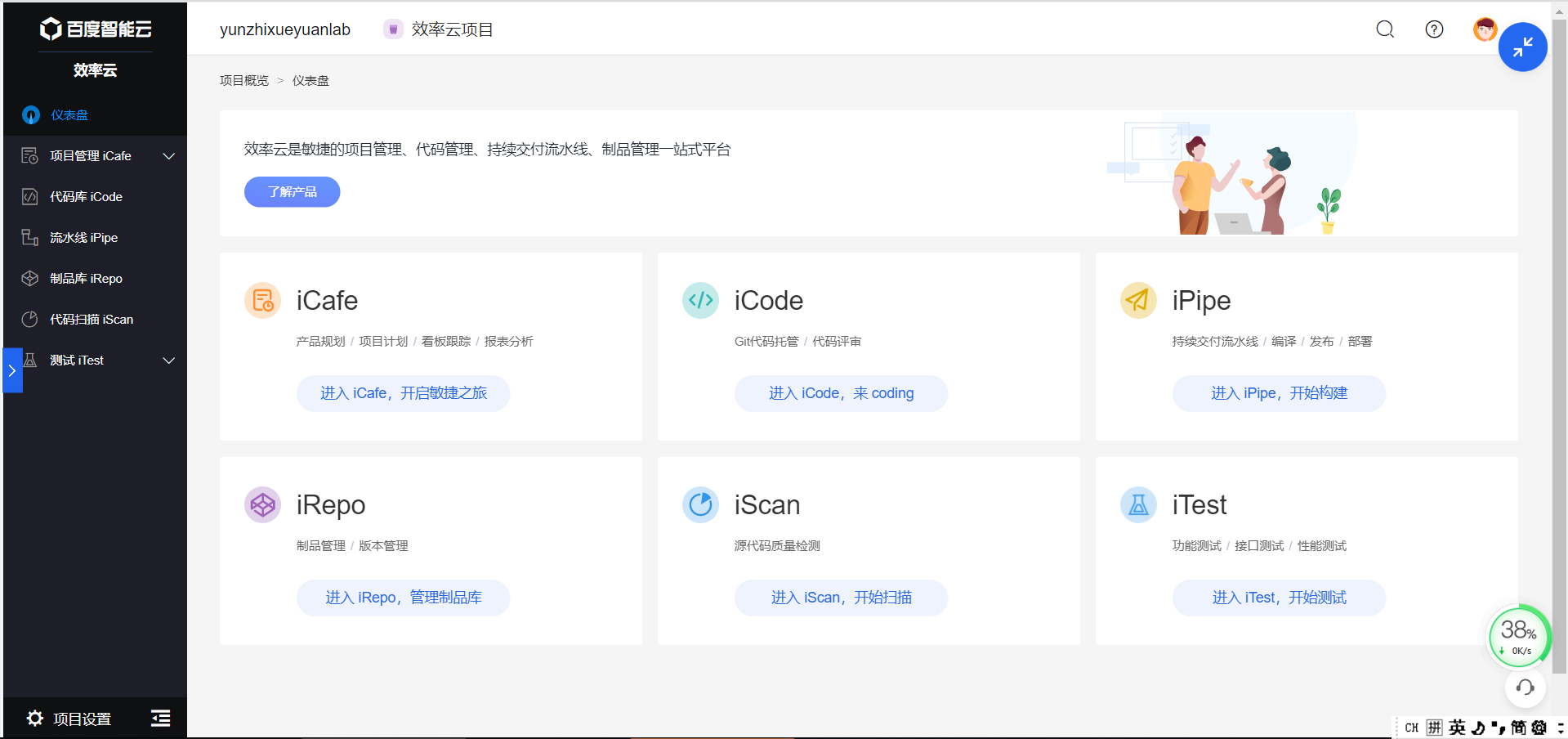Click the blue iScan card icon
The height and width of the screenshot is (739, 1568).
point(700,505)
